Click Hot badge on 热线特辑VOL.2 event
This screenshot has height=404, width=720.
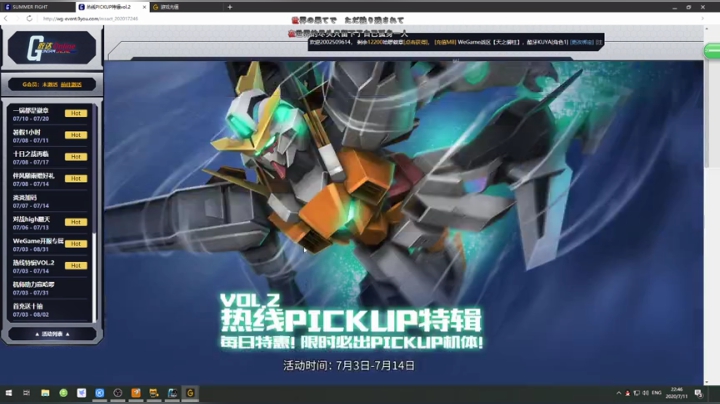(x=76, y=265)
